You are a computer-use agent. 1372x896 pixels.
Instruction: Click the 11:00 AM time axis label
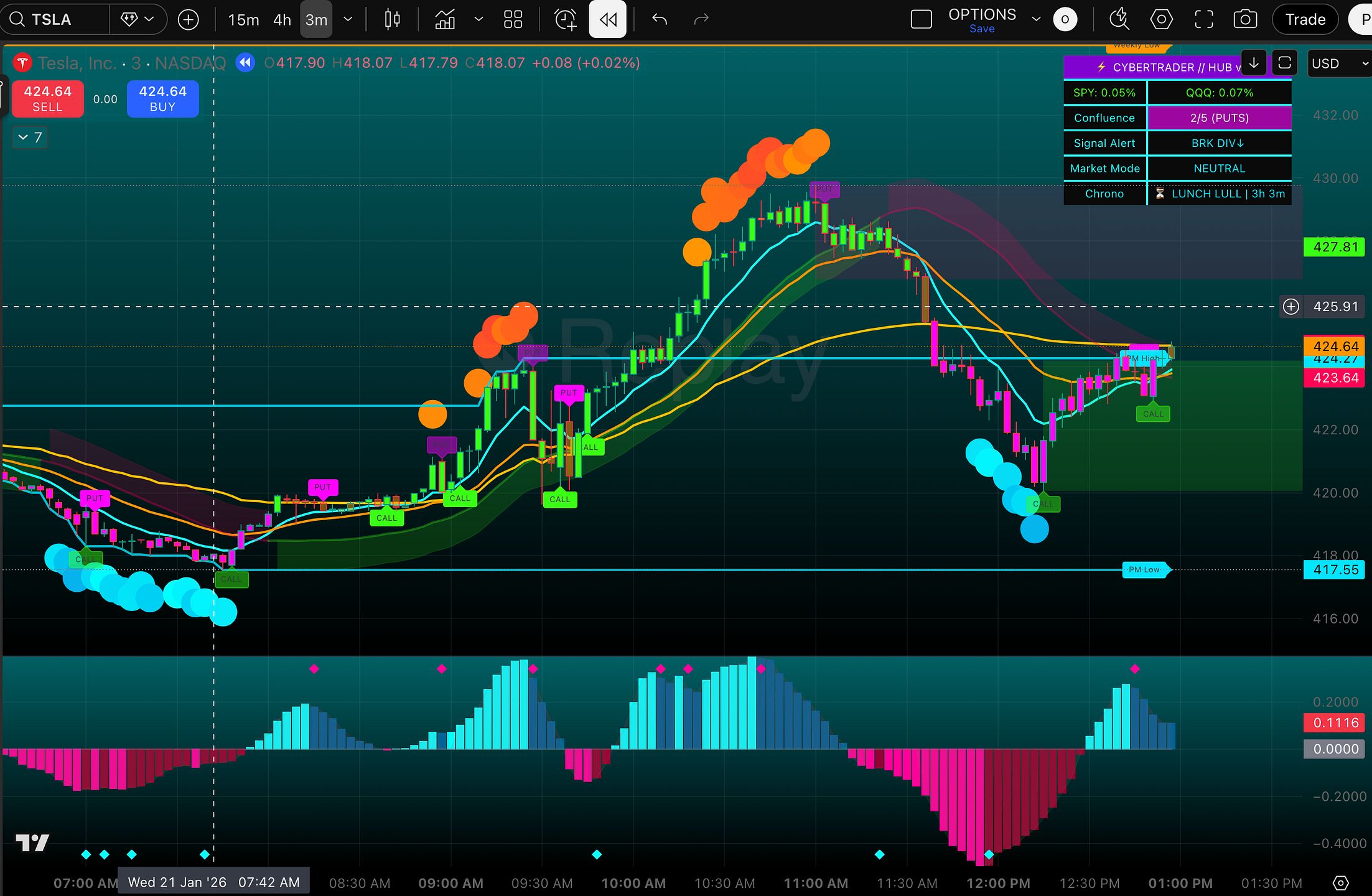[x=816, y=884]
